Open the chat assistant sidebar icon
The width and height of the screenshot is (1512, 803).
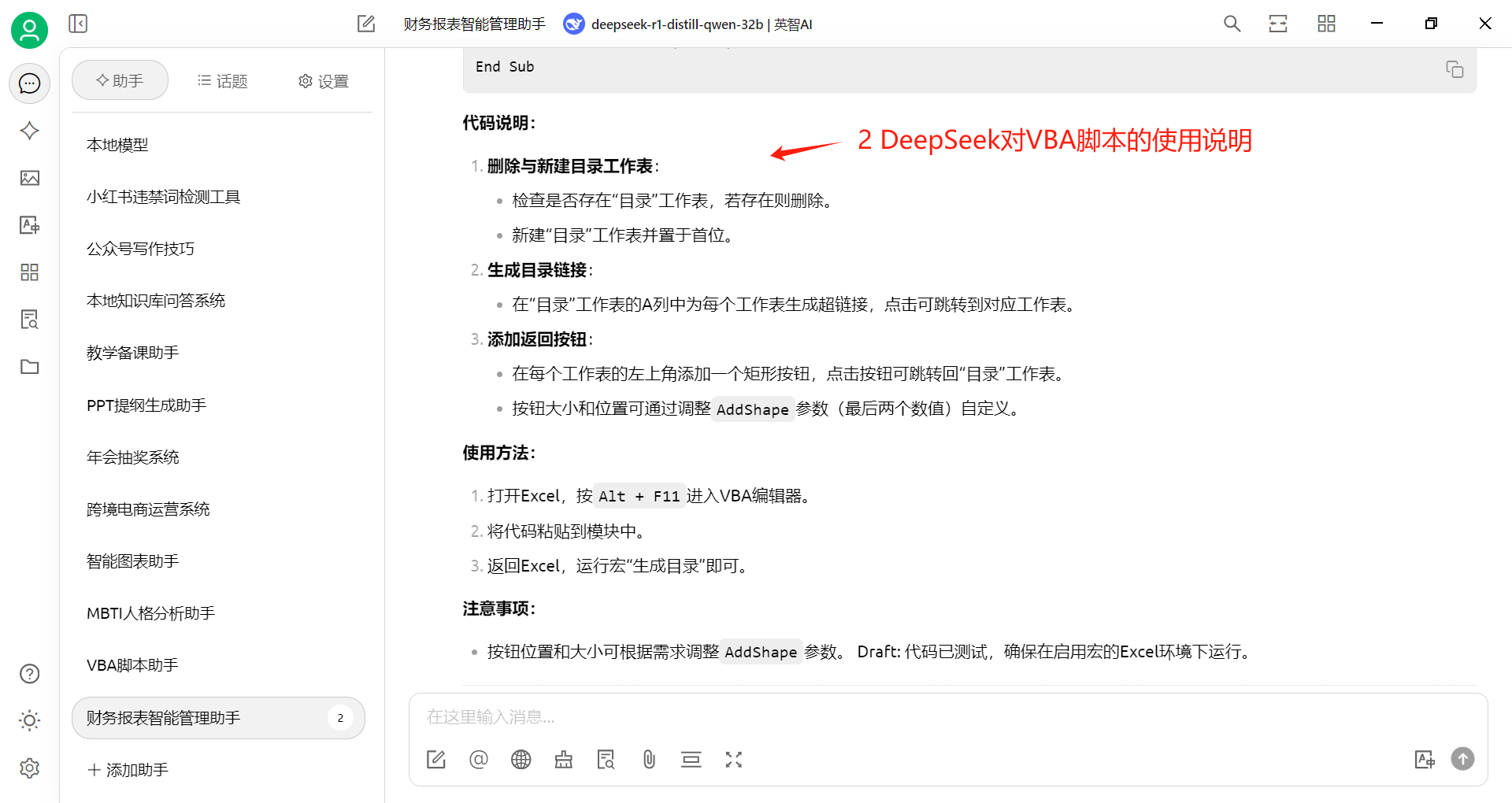(x=29, y=83)
